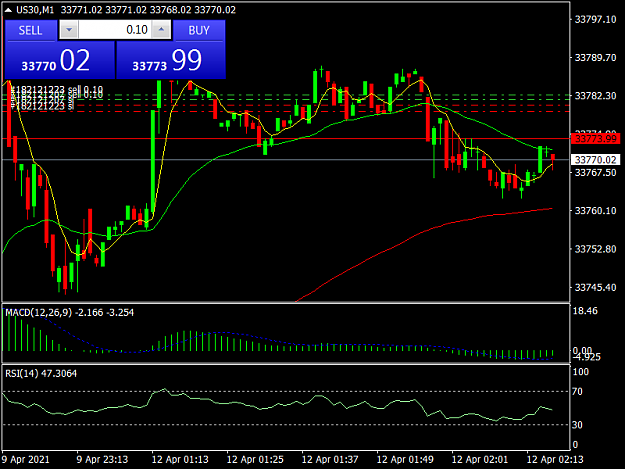The image size is (625, 469).
Task: Click the RSI scale level 30
Action: [x=577, y=425]
